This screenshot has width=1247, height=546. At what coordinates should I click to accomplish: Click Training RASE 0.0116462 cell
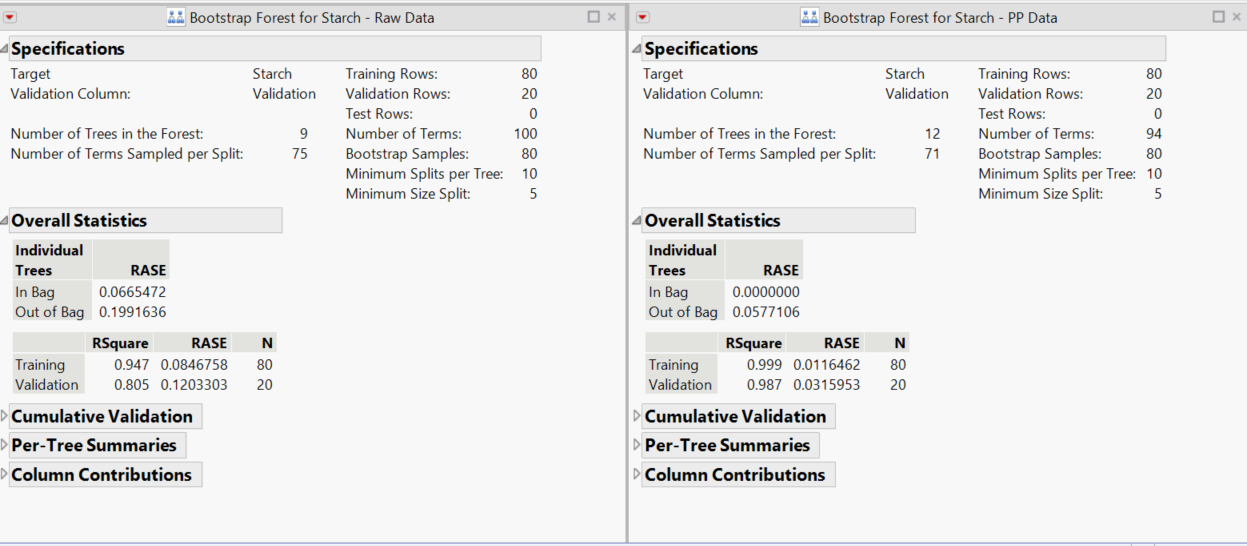(x=827, y=364)
